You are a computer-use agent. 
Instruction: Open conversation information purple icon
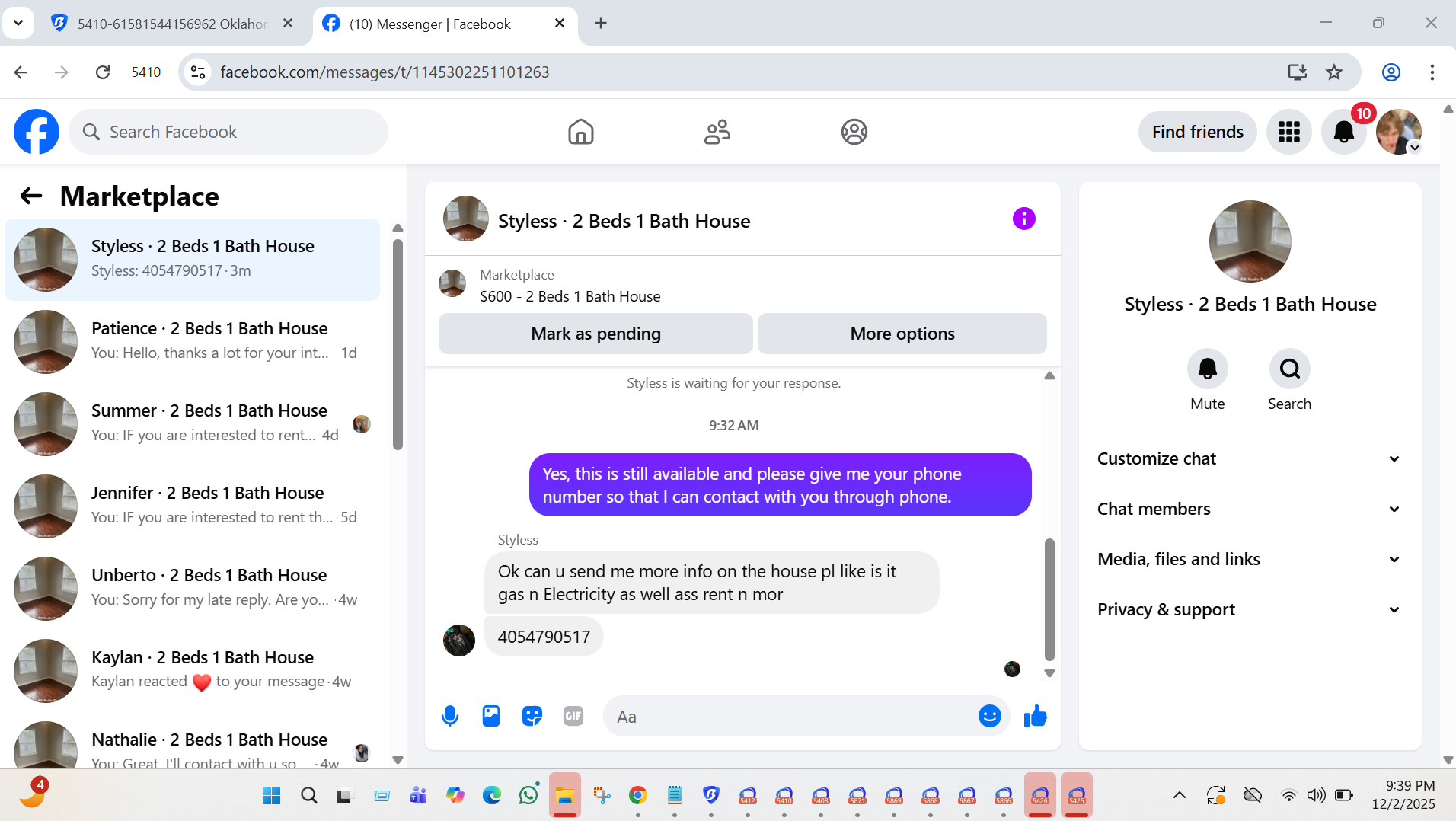point(1023,219)
